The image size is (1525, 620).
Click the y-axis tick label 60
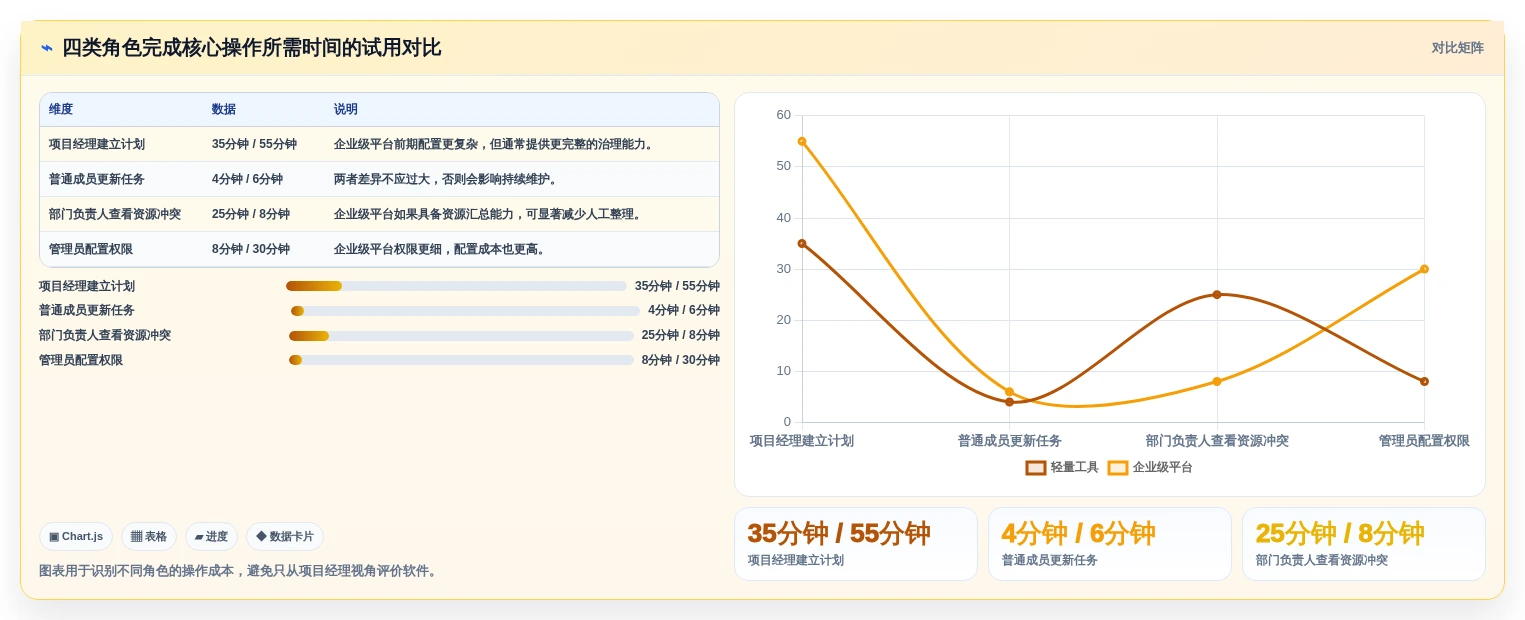click(783, 115)
